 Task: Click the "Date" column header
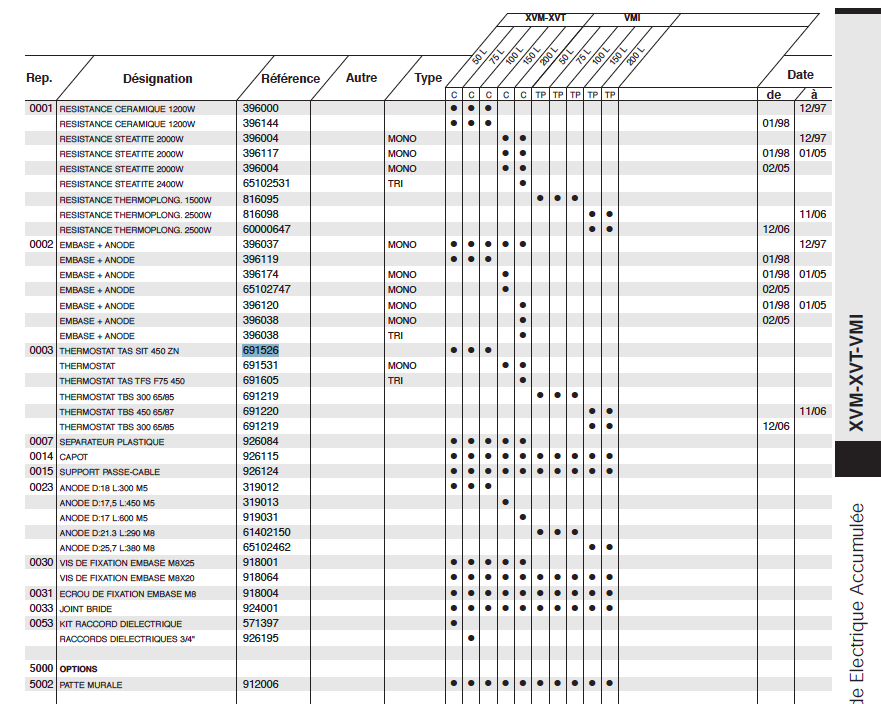pyautogui.click(x=800, y=75)
